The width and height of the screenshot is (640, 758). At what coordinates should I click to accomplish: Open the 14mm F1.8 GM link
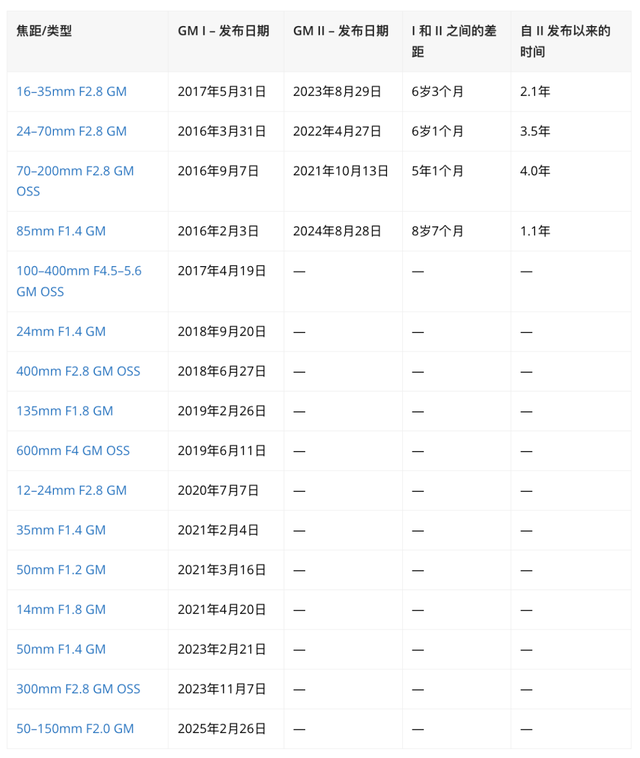click(61, 609)
